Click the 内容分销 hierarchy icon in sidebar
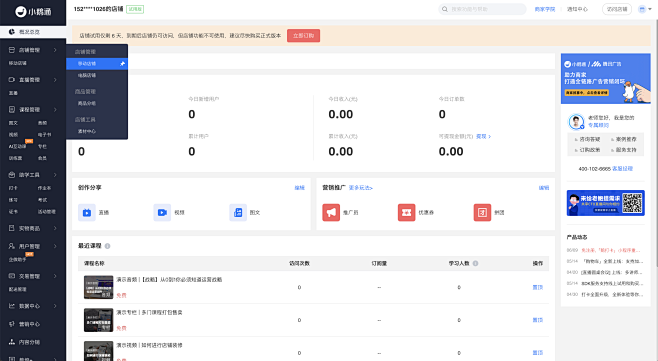Screen dimensions: 658x361 12,342
